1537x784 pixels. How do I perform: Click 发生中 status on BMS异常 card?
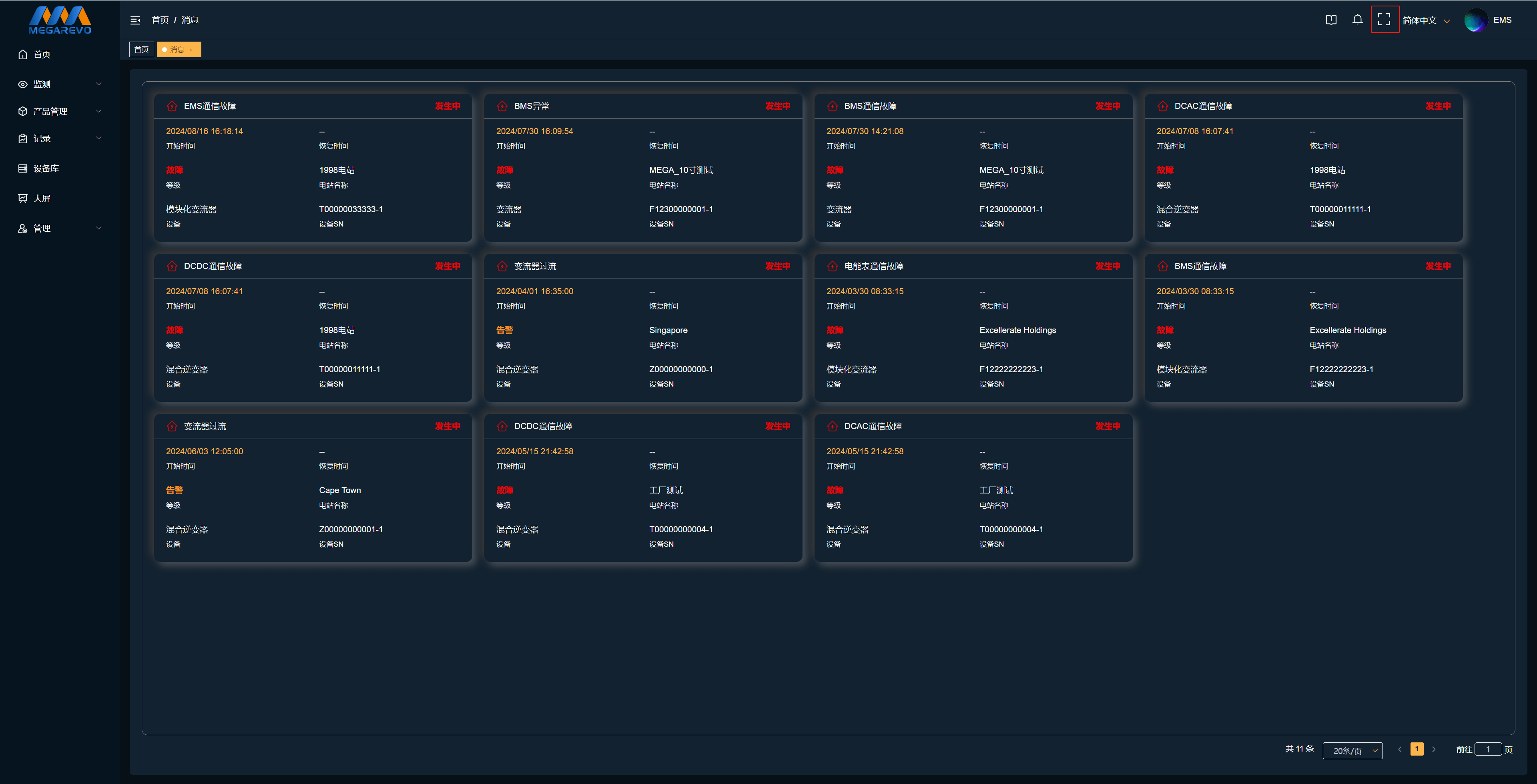[x=777, y=106]
